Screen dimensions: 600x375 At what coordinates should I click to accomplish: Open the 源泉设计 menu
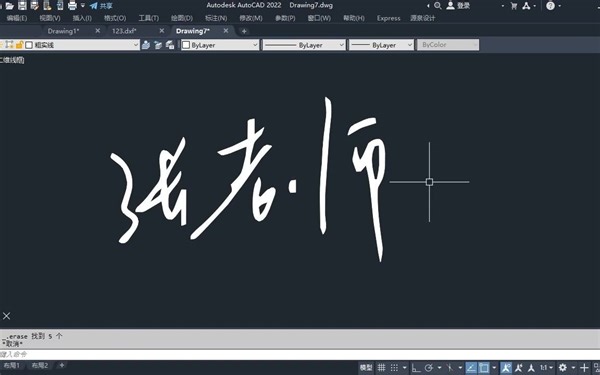point(423,18)
